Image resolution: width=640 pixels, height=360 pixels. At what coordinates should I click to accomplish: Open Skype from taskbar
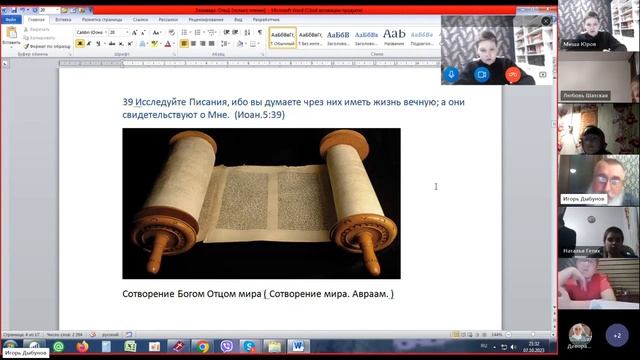coord(249,347)
